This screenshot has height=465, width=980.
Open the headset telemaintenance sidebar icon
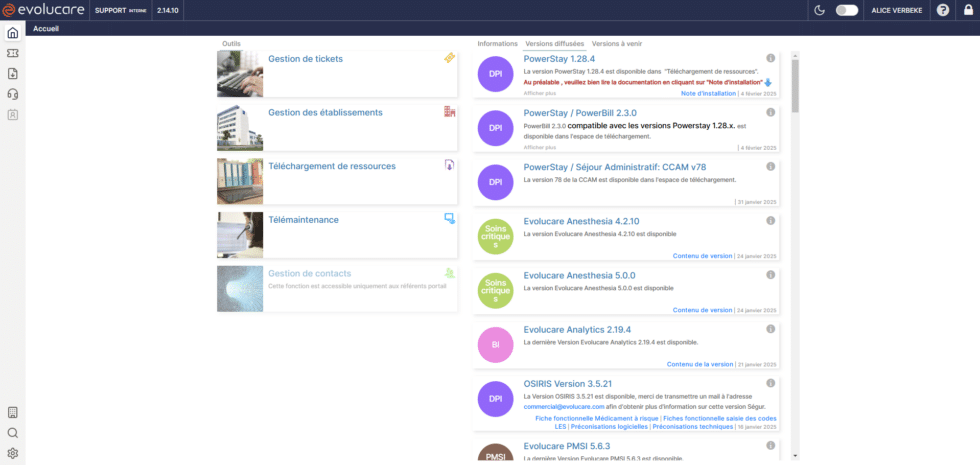point(12,94)
